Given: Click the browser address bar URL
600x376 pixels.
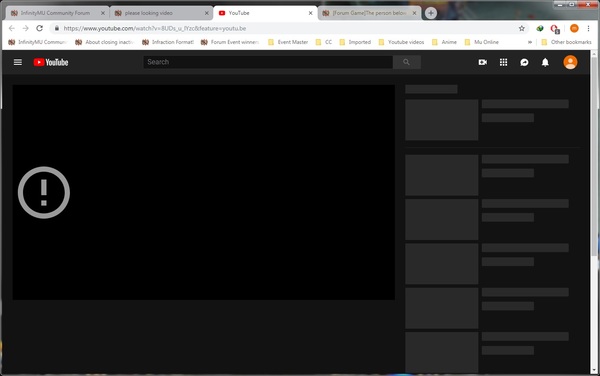Looking at the screenshot, I should 155,28.
